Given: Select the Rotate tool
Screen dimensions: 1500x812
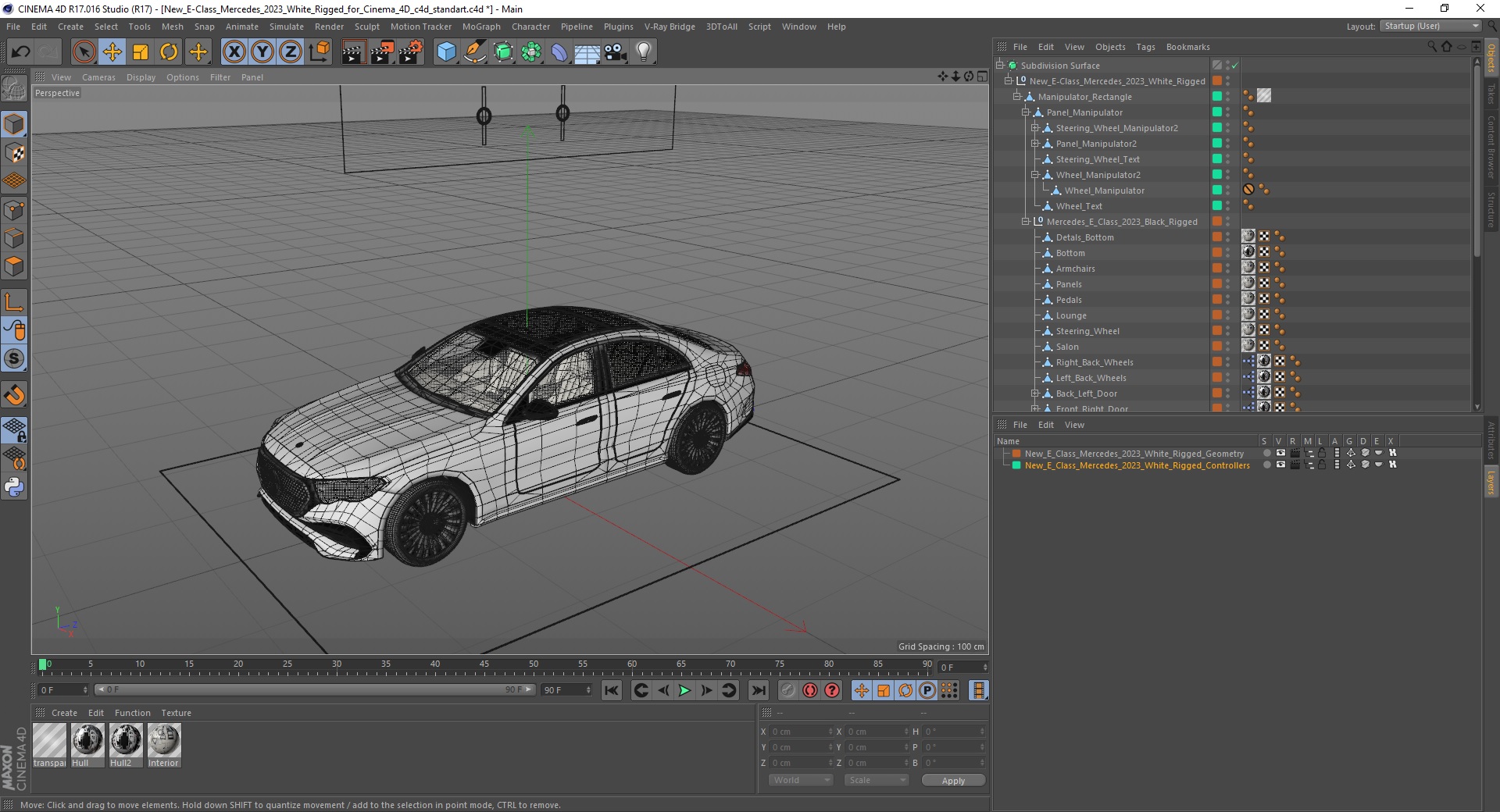Looking at the screenshot, I should tap(169, 52).
